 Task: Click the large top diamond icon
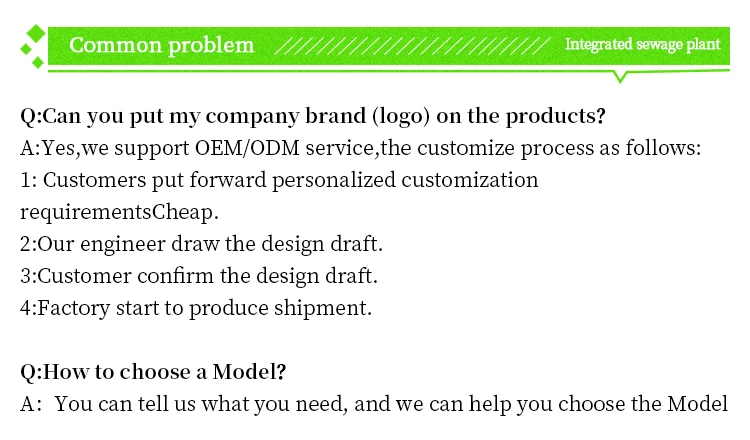pos(36,34)
